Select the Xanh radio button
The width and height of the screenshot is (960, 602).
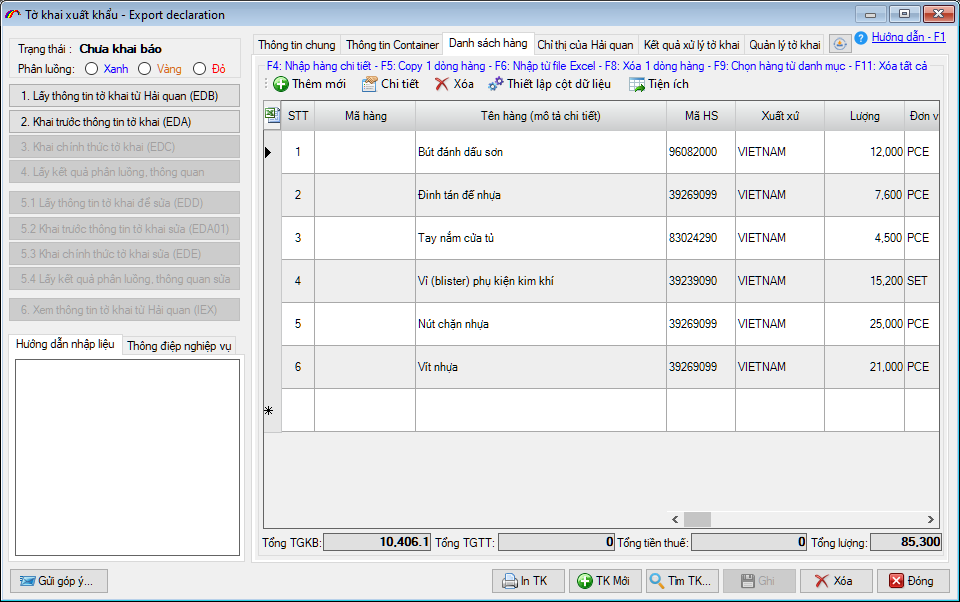92,69
